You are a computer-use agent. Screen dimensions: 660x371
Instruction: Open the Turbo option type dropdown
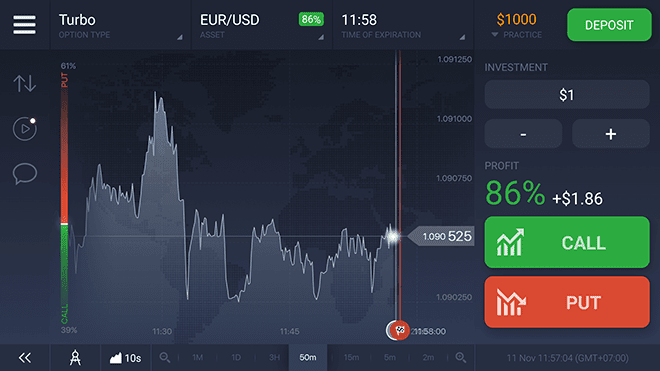[120, 25]
